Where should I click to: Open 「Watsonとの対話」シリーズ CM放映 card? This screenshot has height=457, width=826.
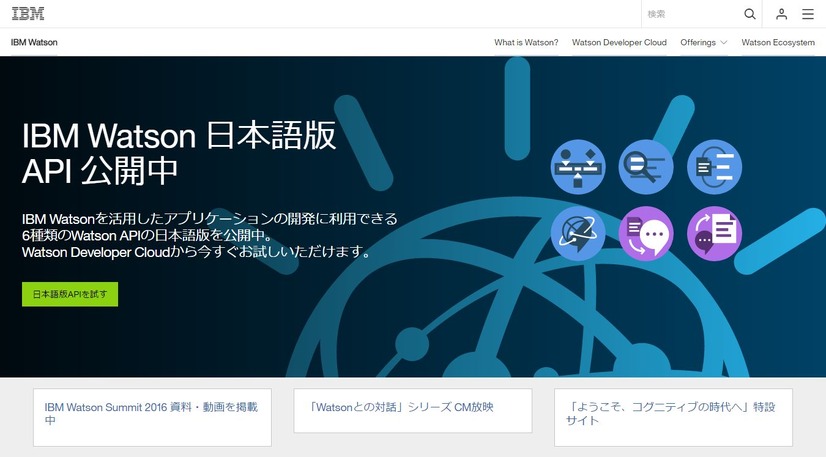point(413,411)
